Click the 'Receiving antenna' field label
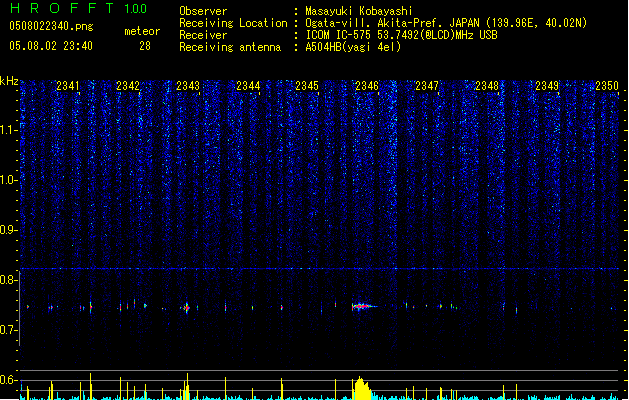Viewport: 629px width, 400px height. coord(230,47)
